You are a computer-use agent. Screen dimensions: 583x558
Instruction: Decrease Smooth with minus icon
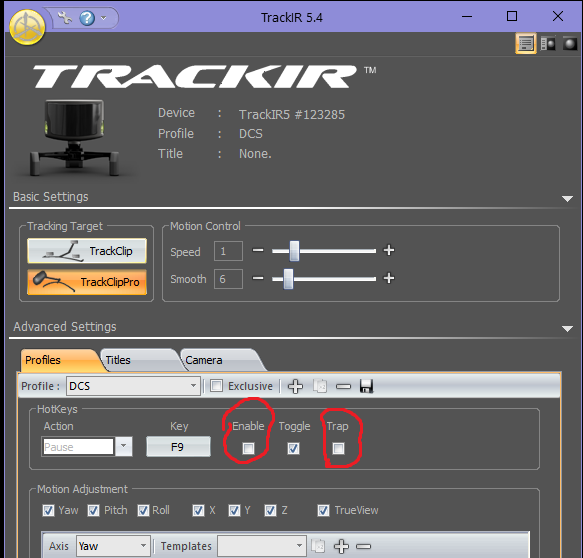pos(258,278)
